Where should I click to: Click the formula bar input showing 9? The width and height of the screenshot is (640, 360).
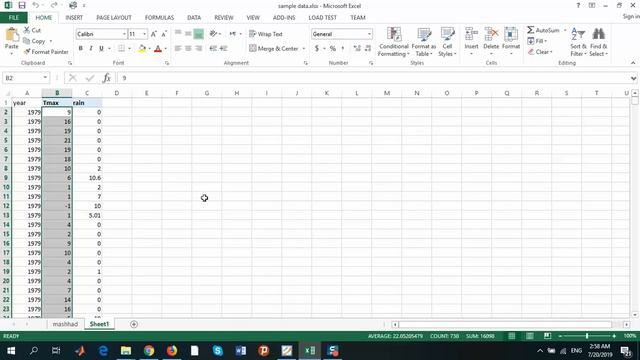click(373, 78)
